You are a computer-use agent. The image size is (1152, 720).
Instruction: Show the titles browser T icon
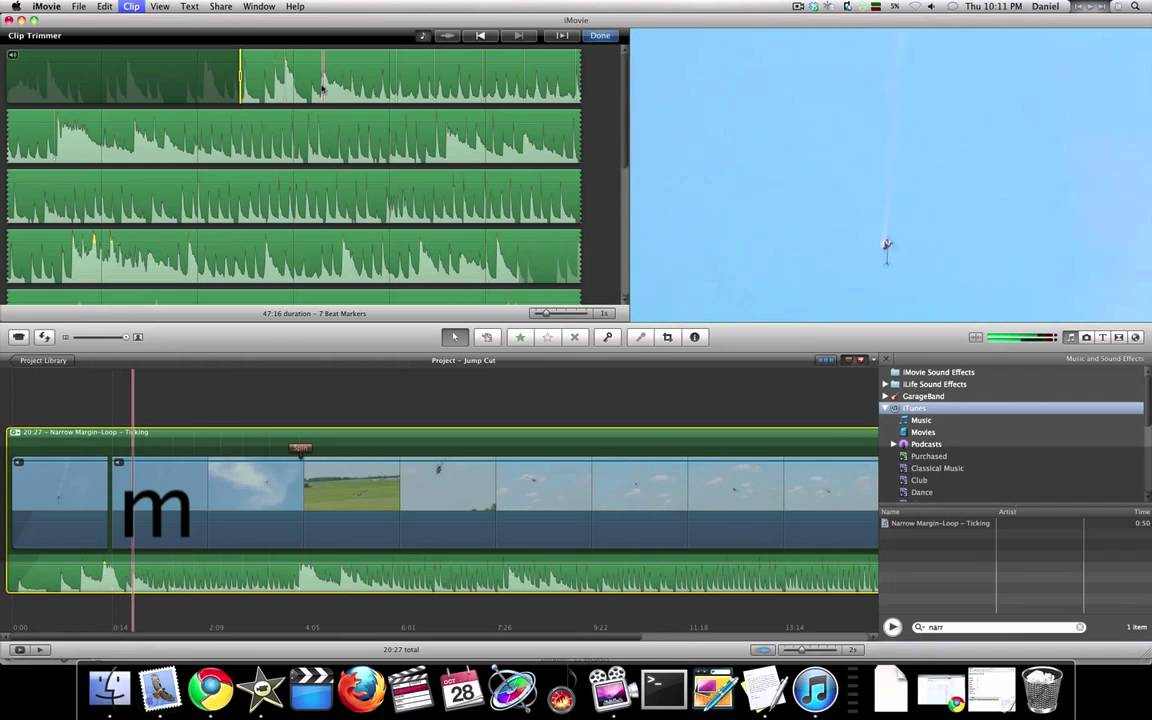tap(1103, 337)
